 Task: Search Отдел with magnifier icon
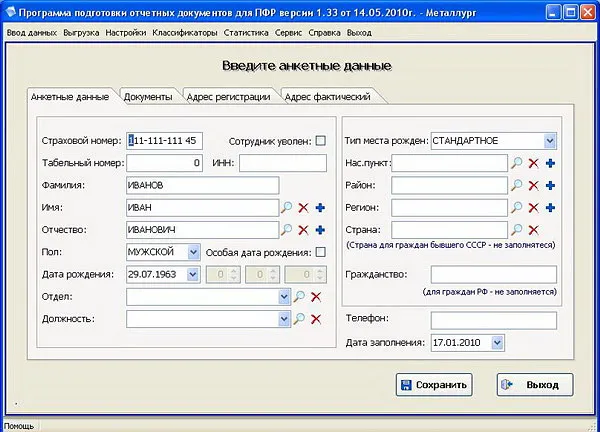pos(299,297)
